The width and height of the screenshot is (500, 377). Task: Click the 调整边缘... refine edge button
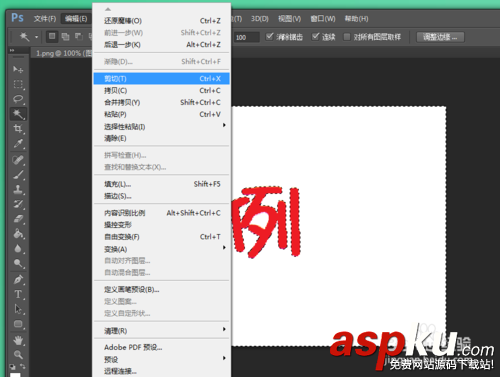tap(440, 37)
